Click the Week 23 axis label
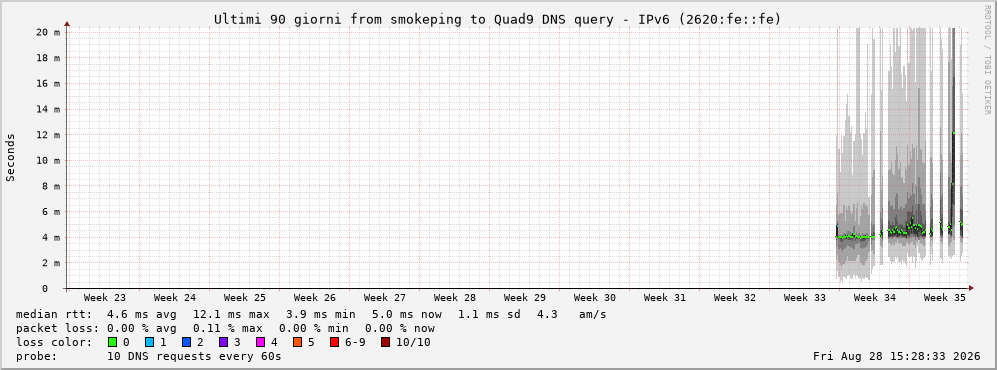 [x=105, y=298]
